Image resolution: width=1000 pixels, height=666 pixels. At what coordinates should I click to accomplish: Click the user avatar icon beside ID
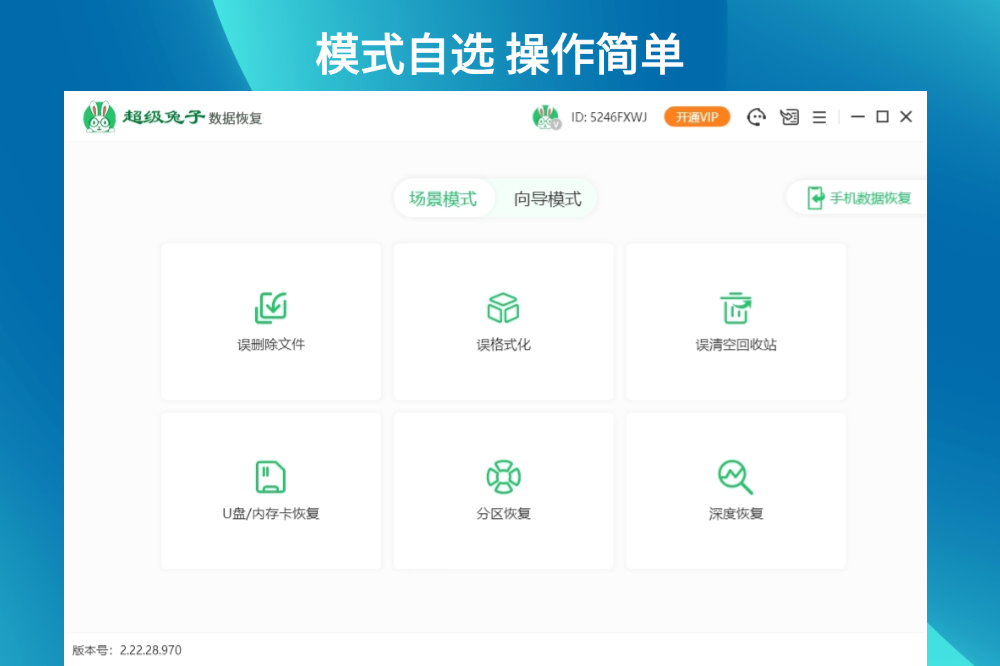point(545,117)
